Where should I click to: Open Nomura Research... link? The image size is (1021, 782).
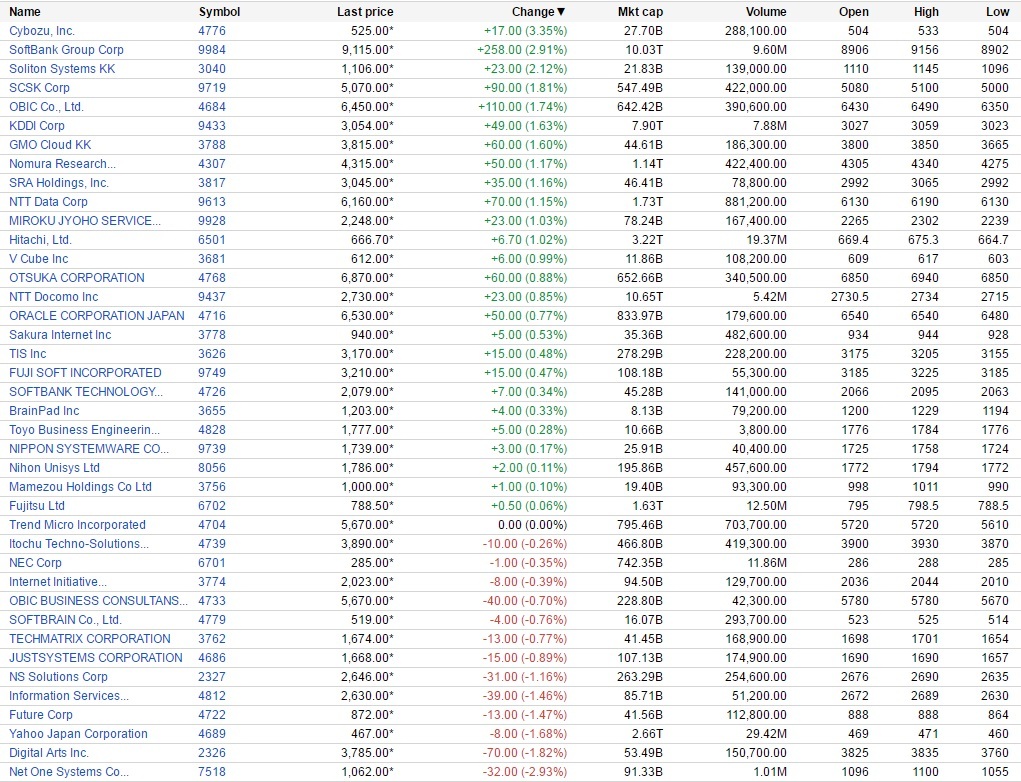click(63, 163)
